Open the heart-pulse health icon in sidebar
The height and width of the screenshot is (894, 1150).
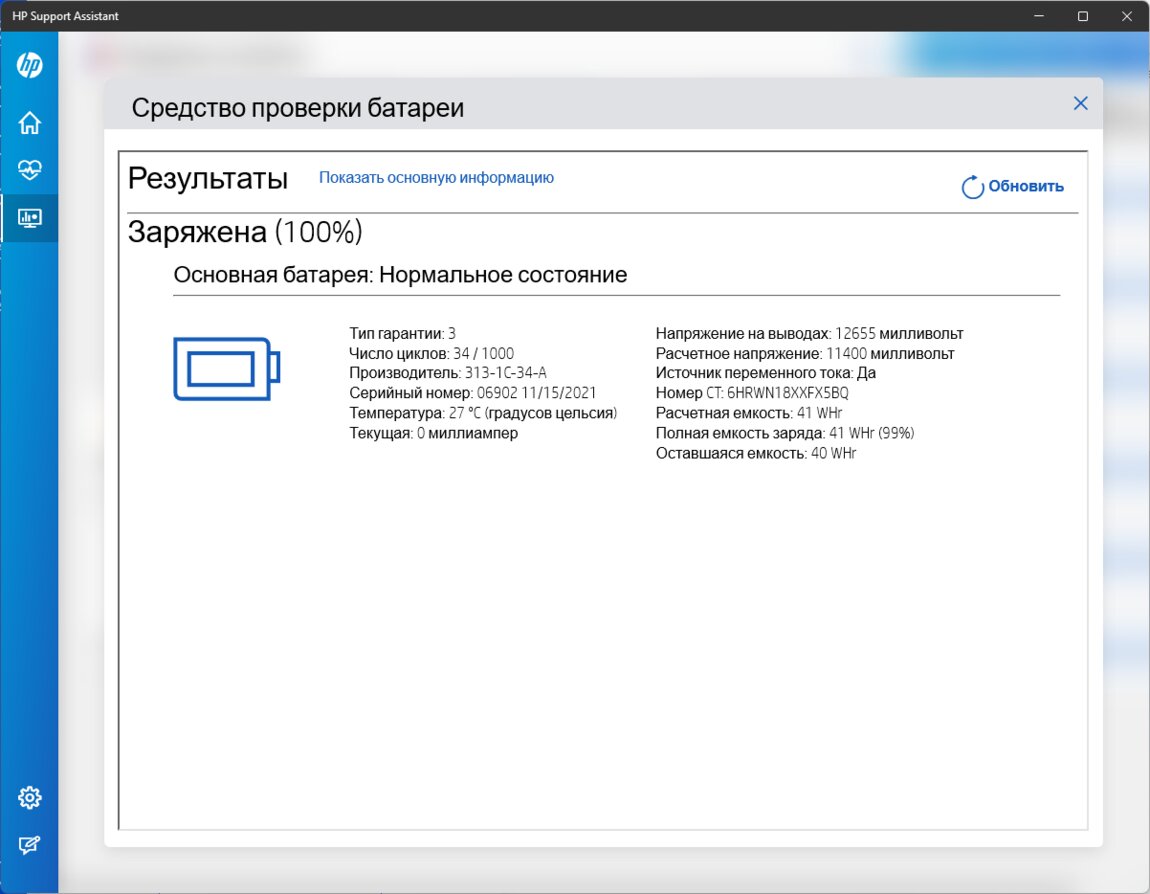click(x=29, y=170)
